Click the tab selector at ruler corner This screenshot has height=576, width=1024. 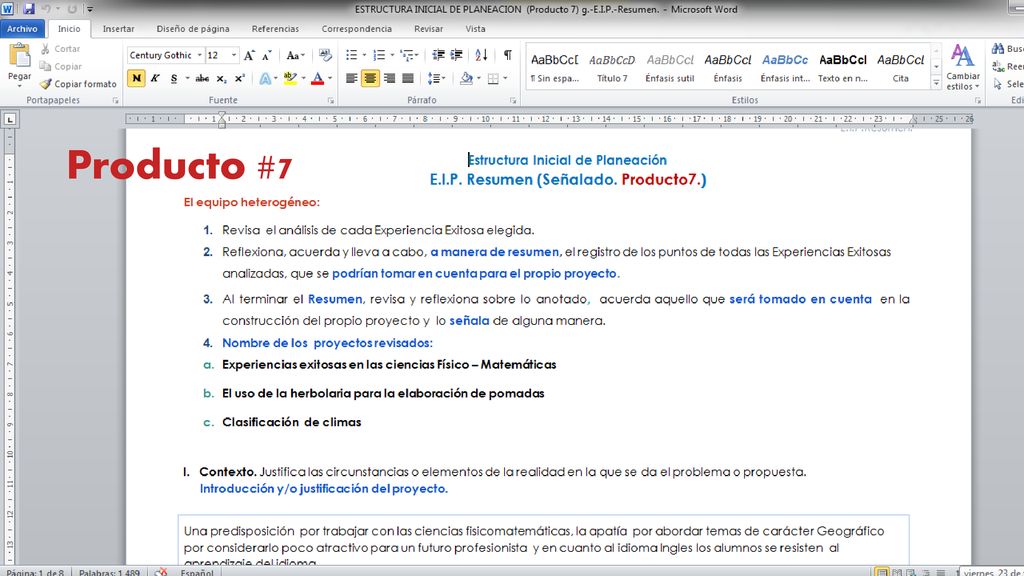[10, 119]
